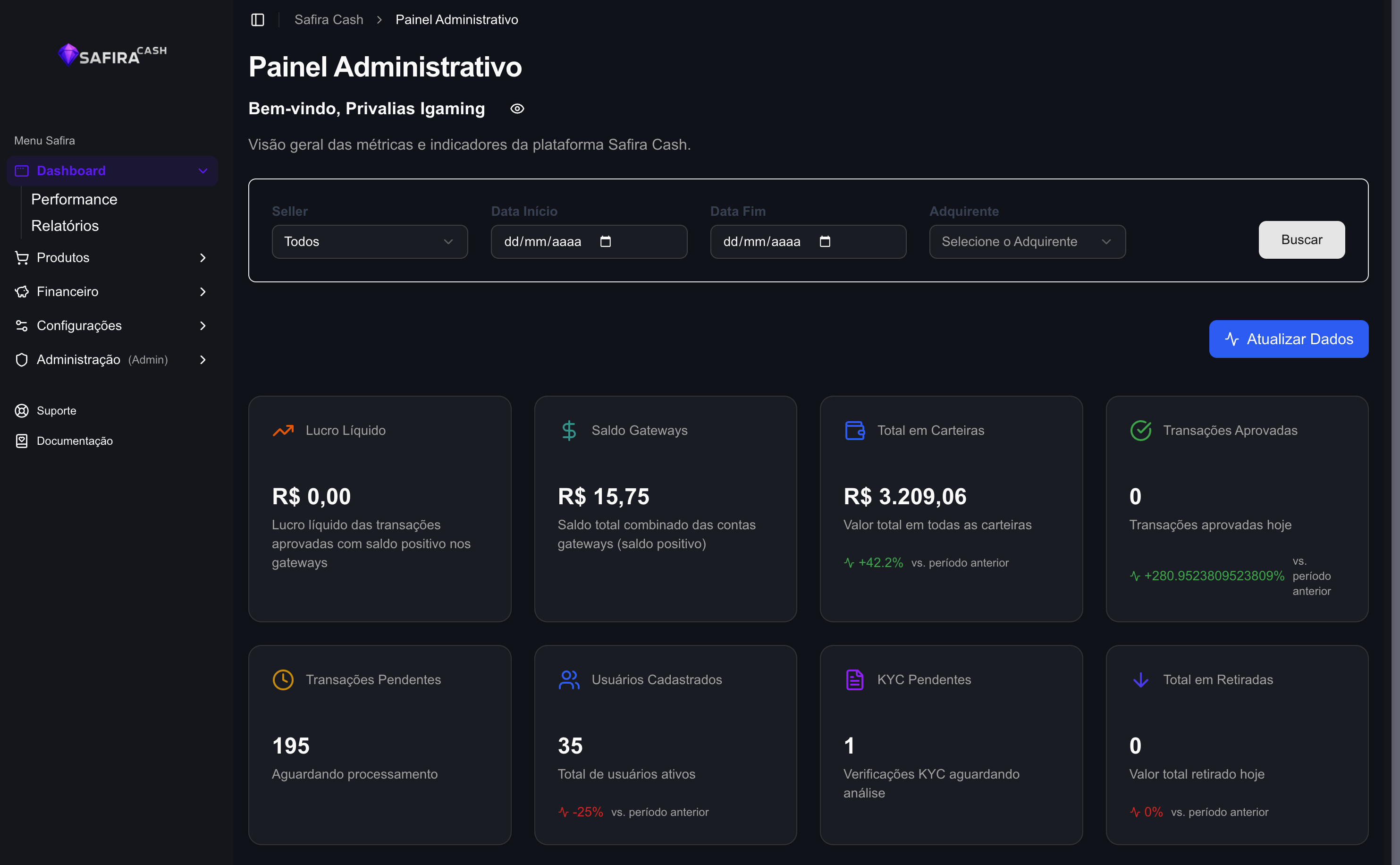This screenshot has width=1400, height=865.
Task: Open the Data Fim calendar picker icon
Action: click(x=825, y=241)
